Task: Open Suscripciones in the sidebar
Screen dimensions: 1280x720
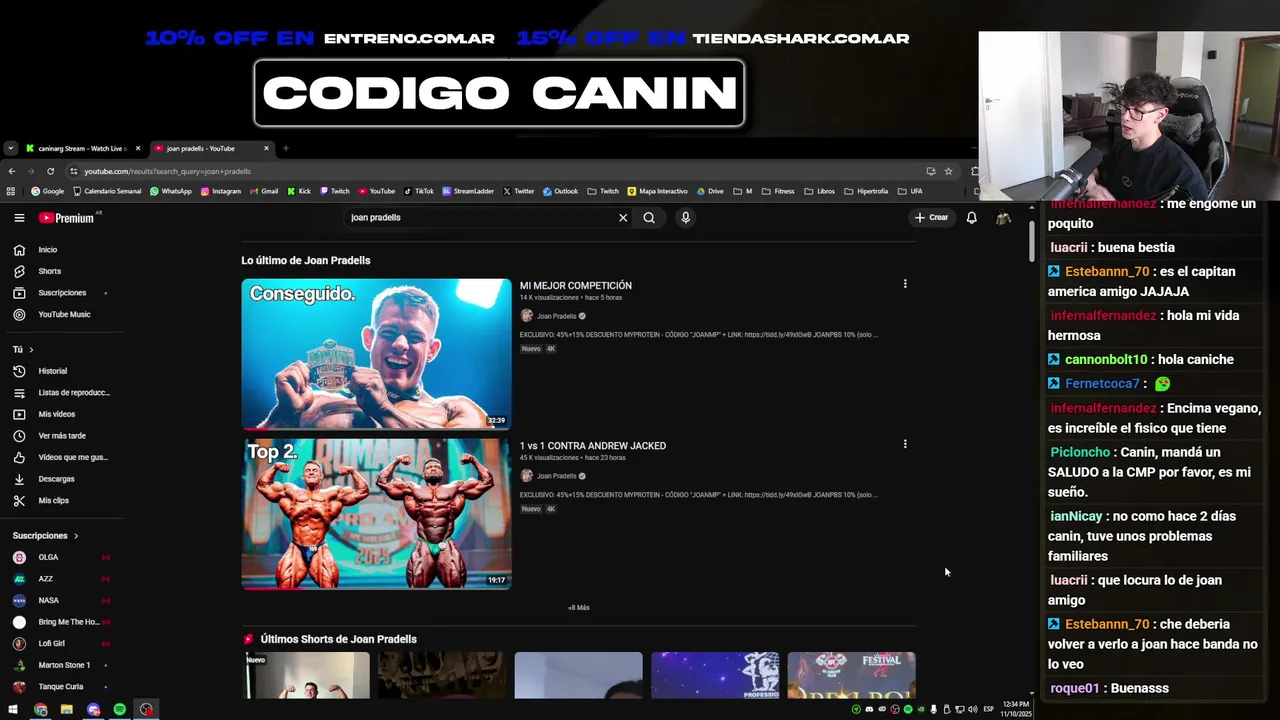Action: point(62,293)
